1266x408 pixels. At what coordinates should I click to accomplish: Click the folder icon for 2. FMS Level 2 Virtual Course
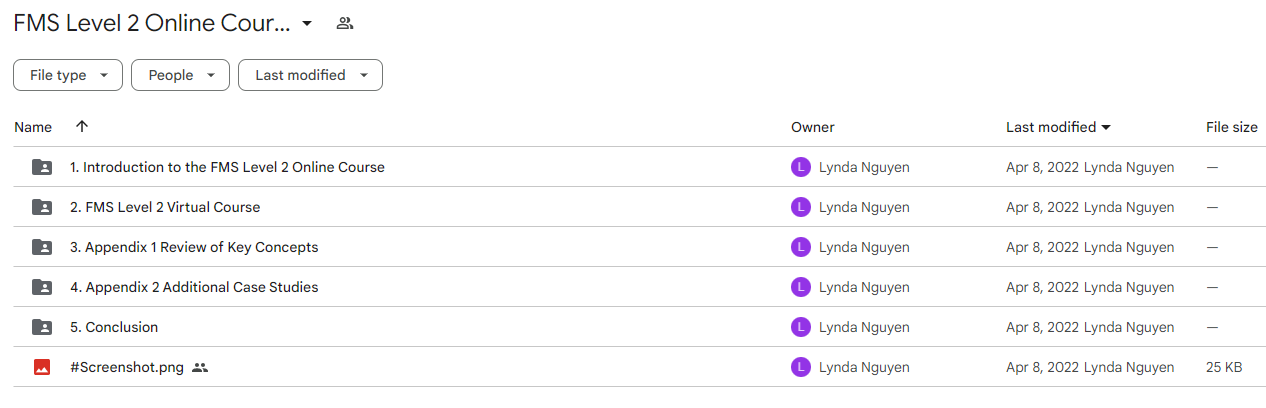pyautogui.click(x=42, y=207)
